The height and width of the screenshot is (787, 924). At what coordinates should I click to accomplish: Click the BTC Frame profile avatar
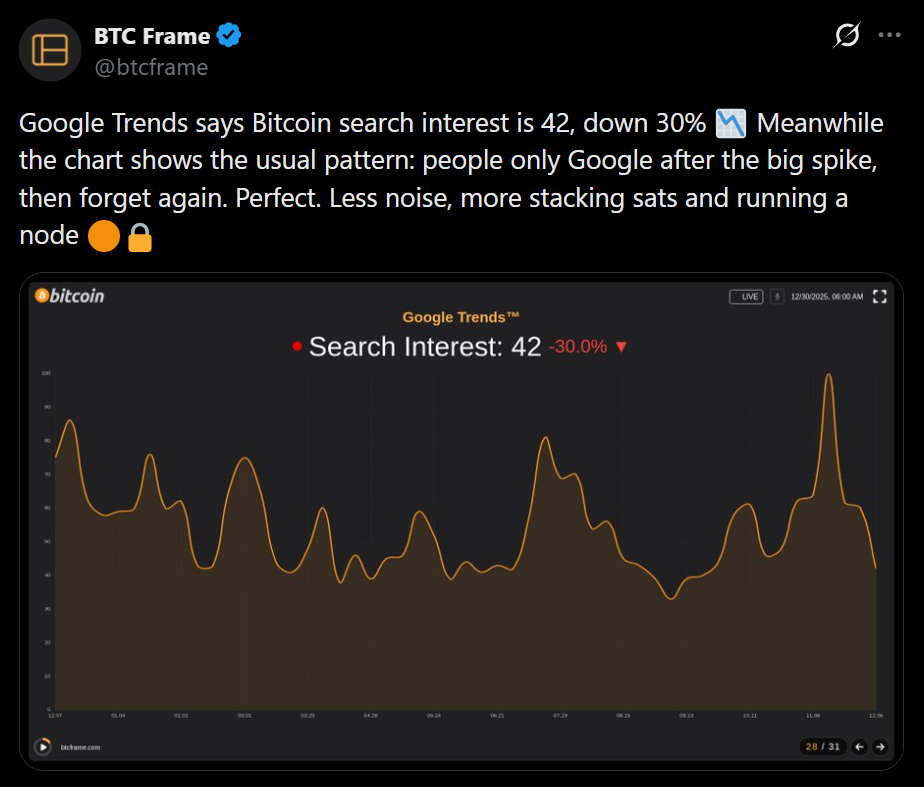pos(50,50)
